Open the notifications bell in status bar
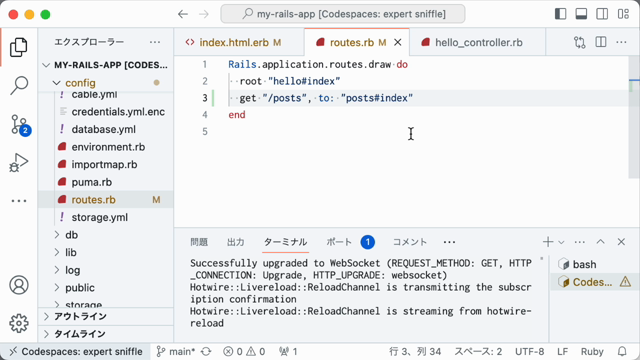 [622, 351]
